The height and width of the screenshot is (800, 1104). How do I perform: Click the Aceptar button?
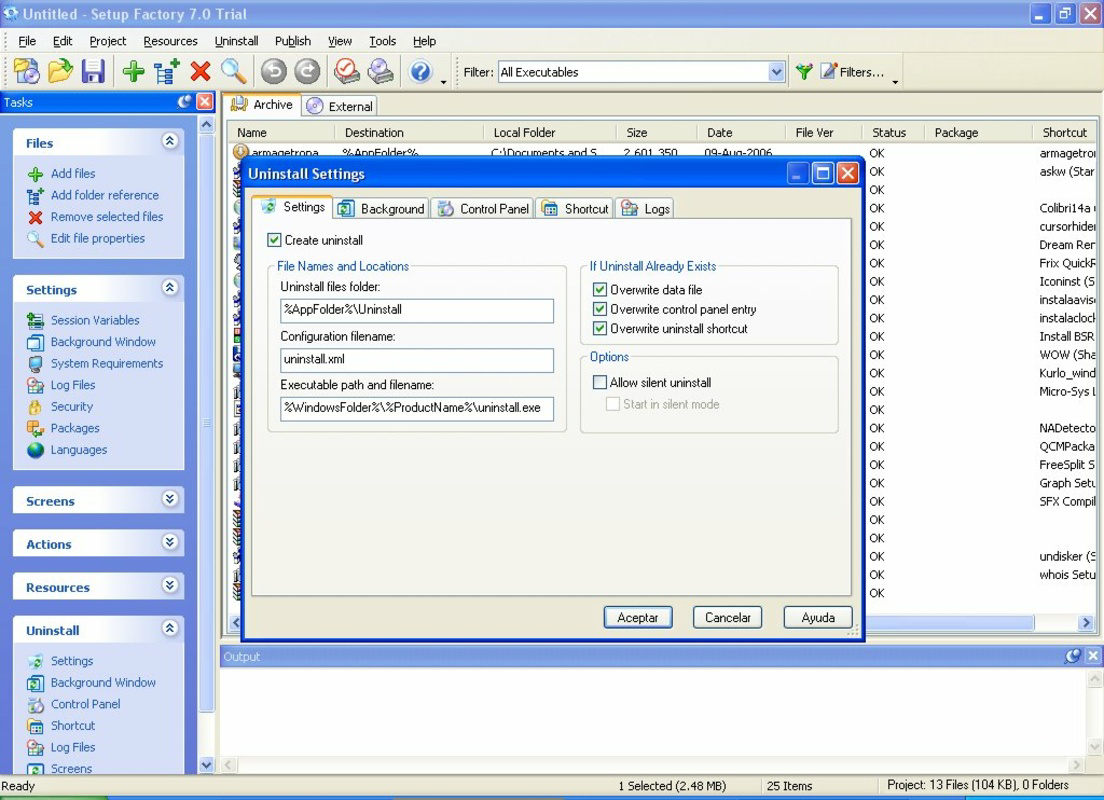pos(638,617)
